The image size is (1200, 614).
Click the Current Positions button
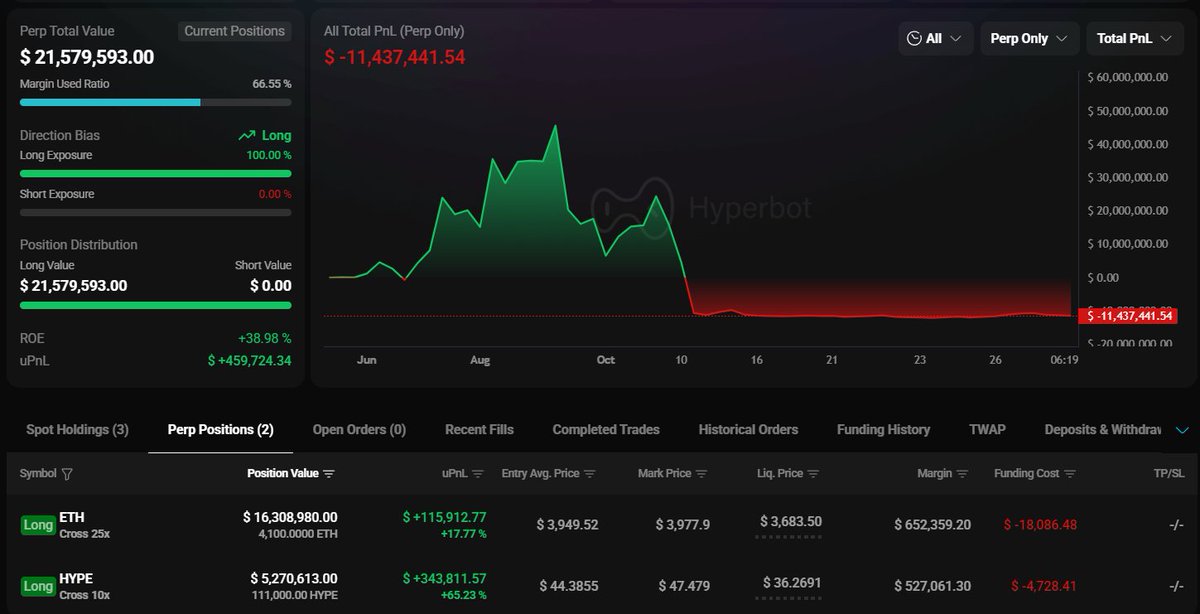235,31
